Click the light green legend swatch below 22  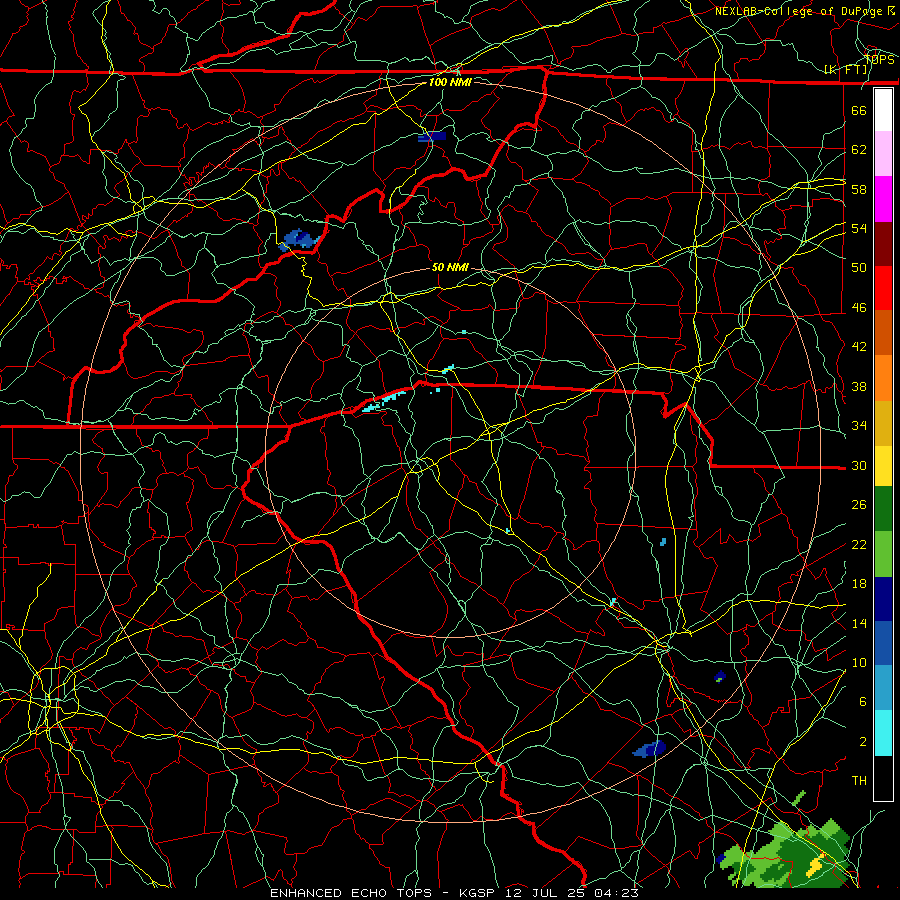(883, 554)
